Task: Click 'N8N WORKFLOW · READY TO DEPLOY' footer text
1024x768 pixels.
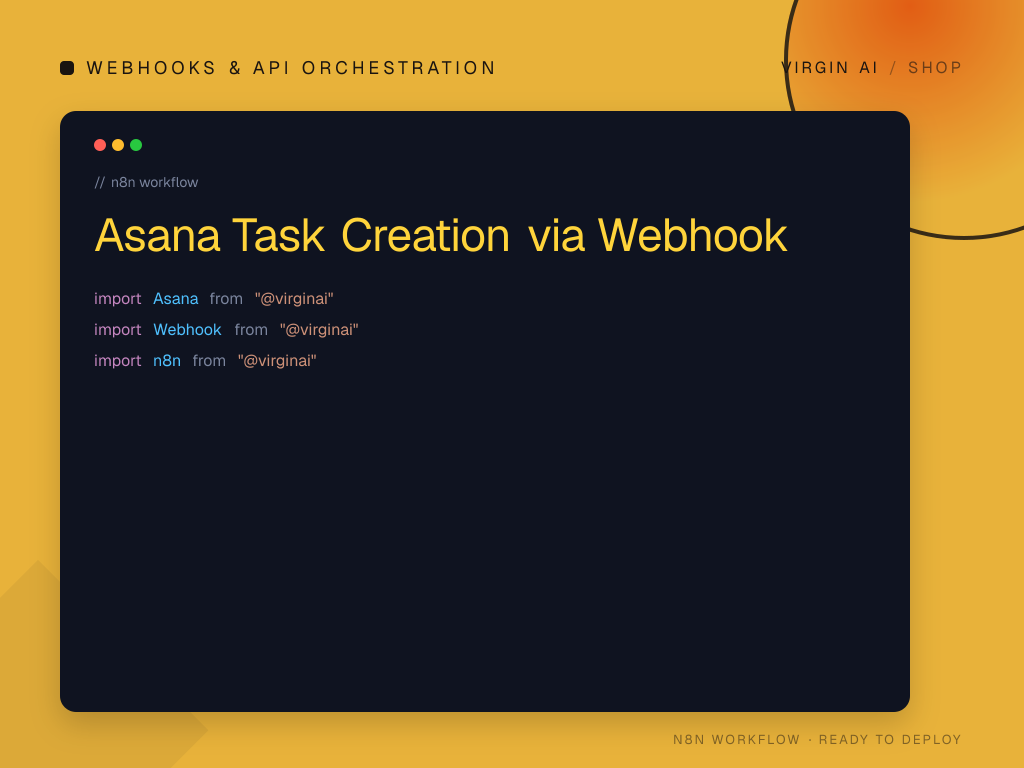Action: coord(817,739)
